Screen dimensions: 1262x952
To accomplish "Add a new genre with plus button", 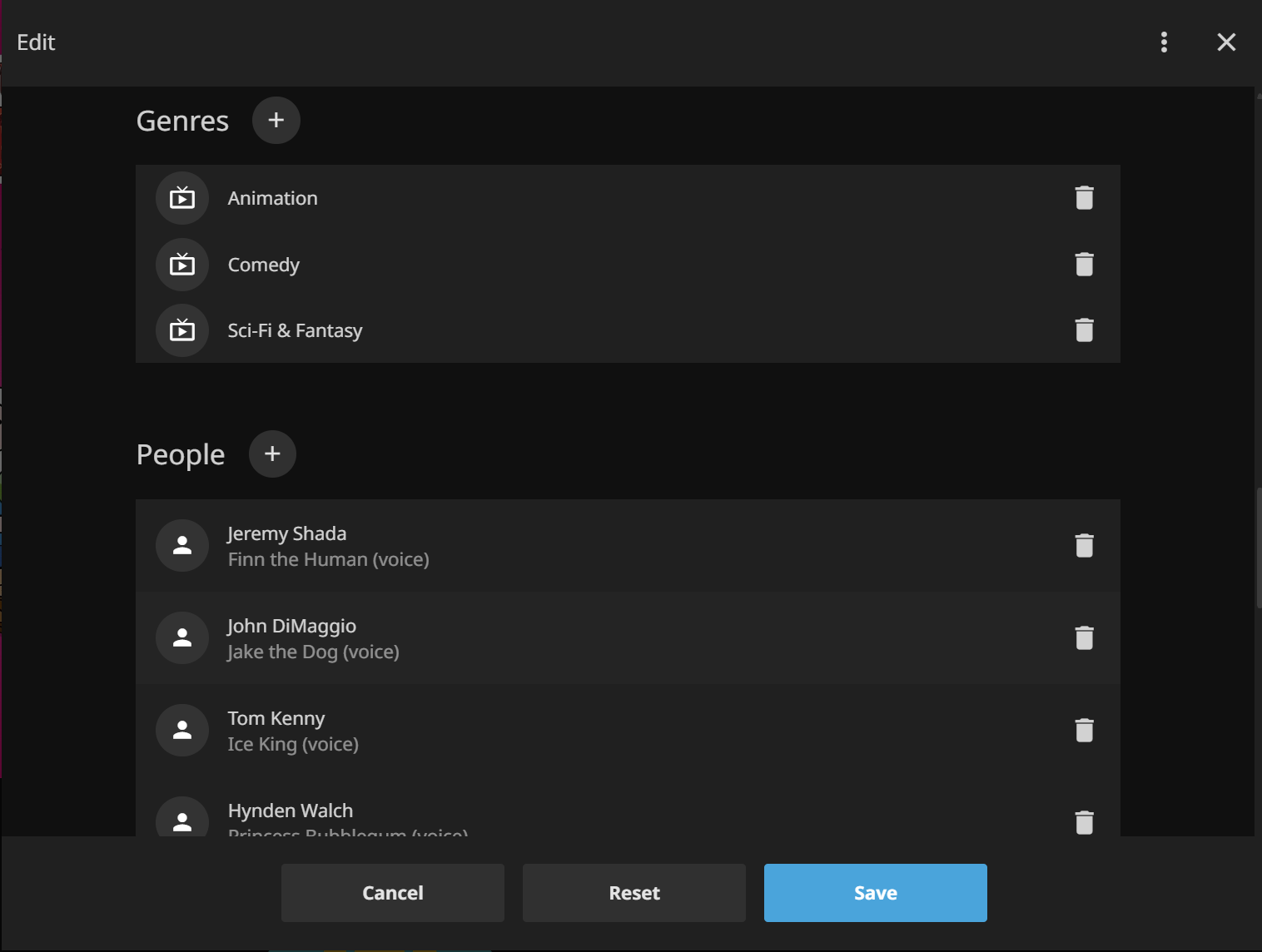I will point(276,120).
